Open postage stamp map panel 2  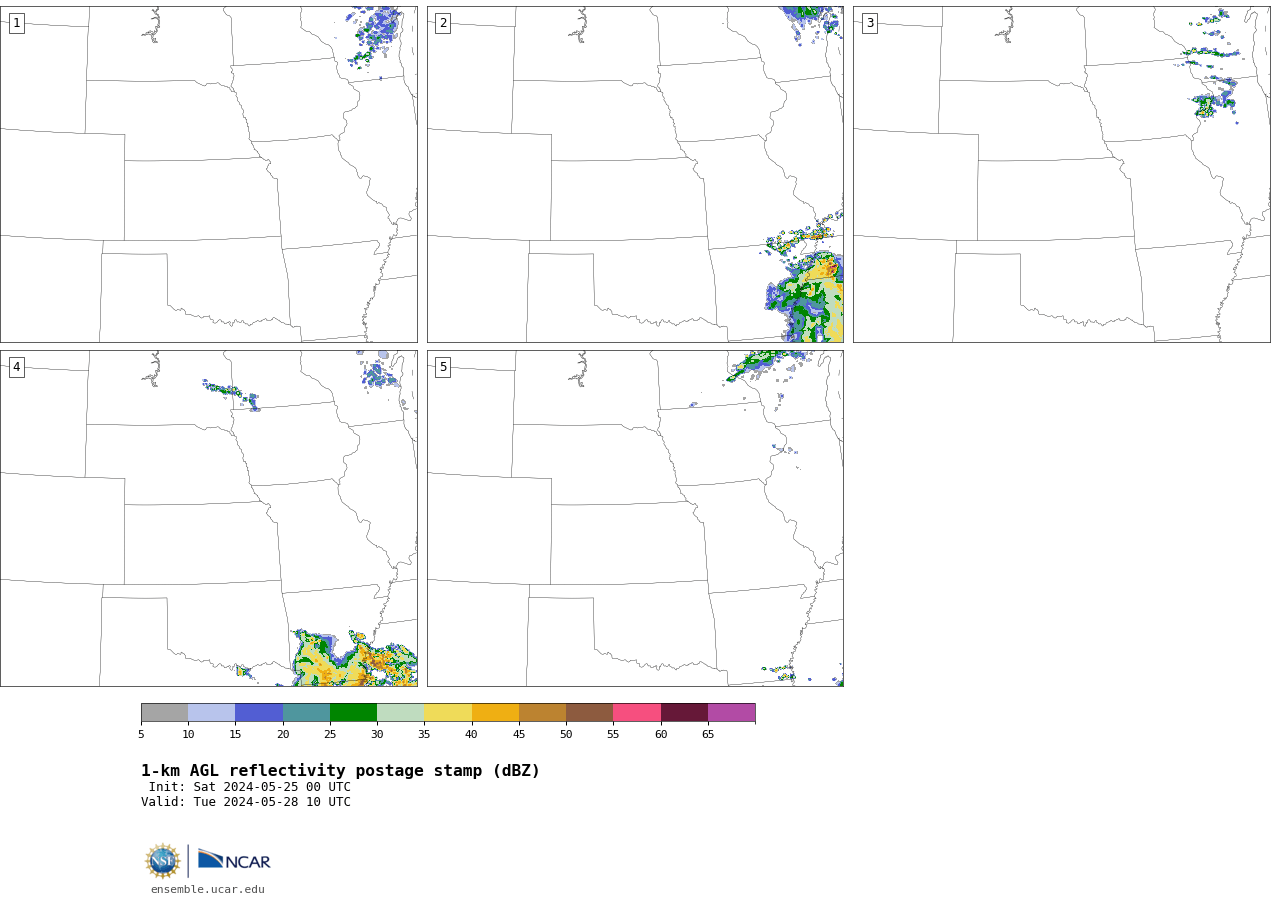pyautogui.click(x=635, y=174)
